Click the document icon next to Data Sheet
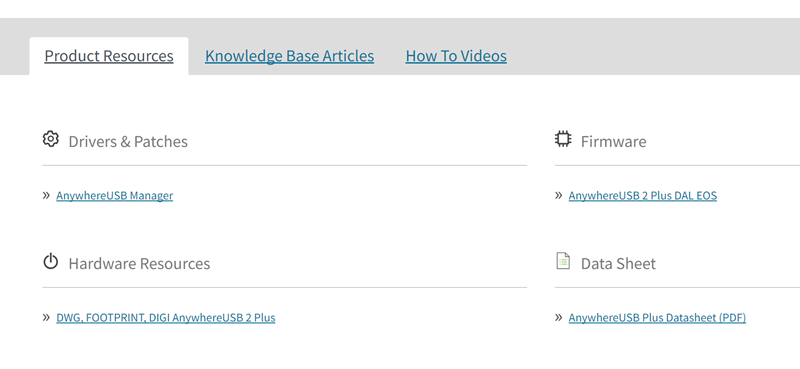This screenshot has width=800, height=369. click(x=563, y=261)
